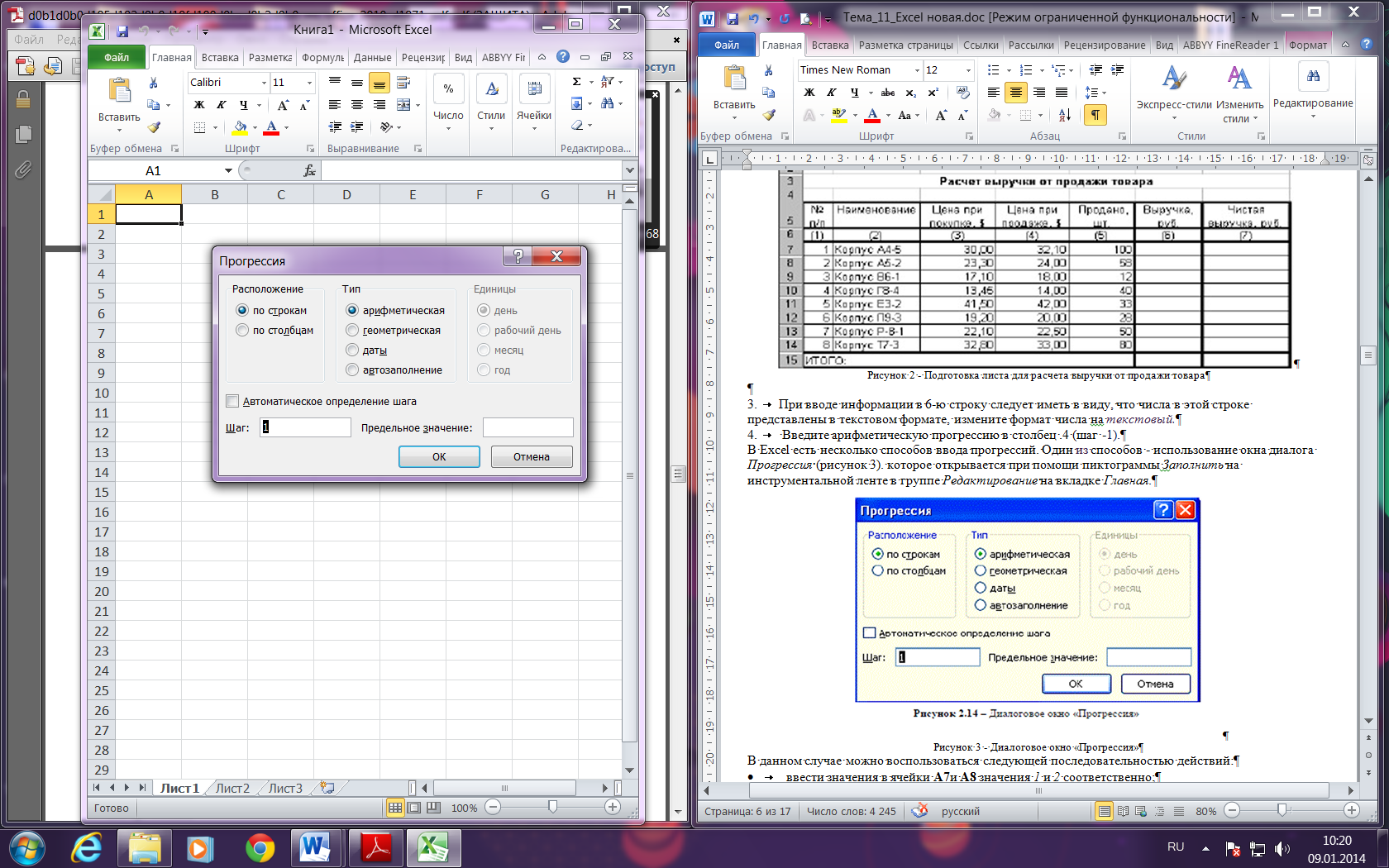The width and height of the screenshot is (1389, 868).
Task: Click the Cut scissors icon in Excel
Action: coord(153,83)
